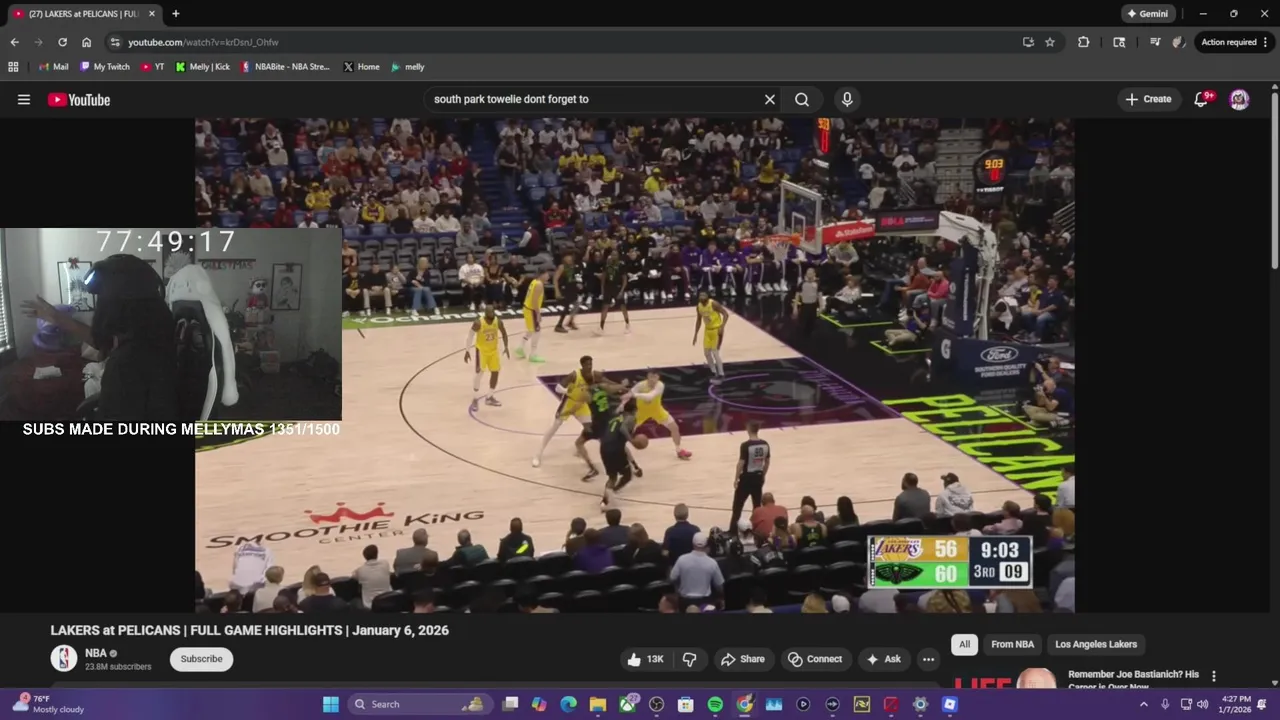Open Settings gear from taskbar
Image resolution: width=1280 pixels, height=720 pixels.
coord(920,704)
